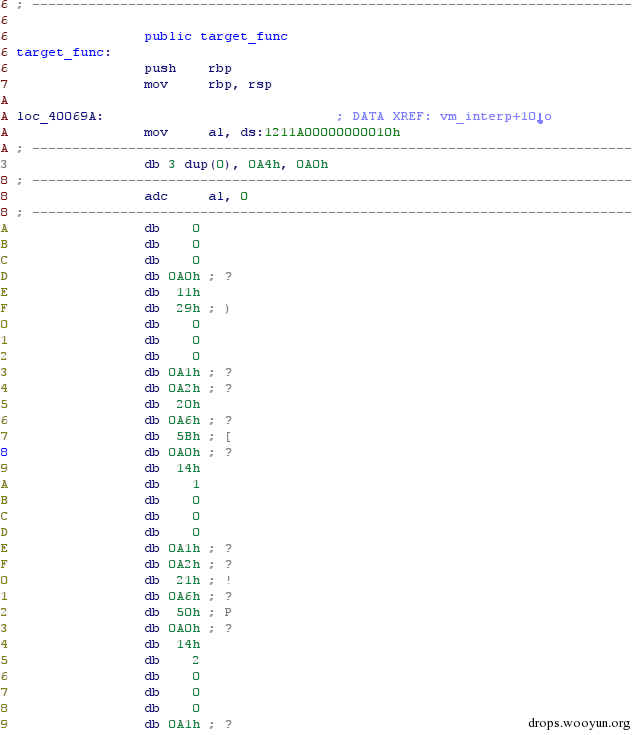Screen dimensions: 634x735
Task: Select operand ds:1211A0000000010h
Action: click(320, 133)
